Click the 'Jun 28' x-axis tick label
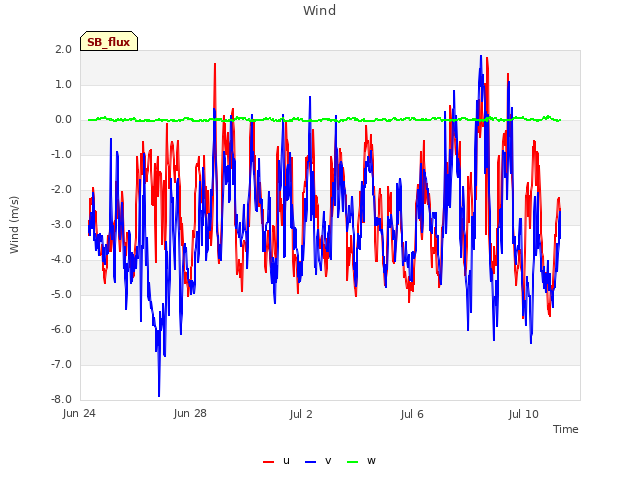Viewport: 640px width, 480px height. [190, 414]
